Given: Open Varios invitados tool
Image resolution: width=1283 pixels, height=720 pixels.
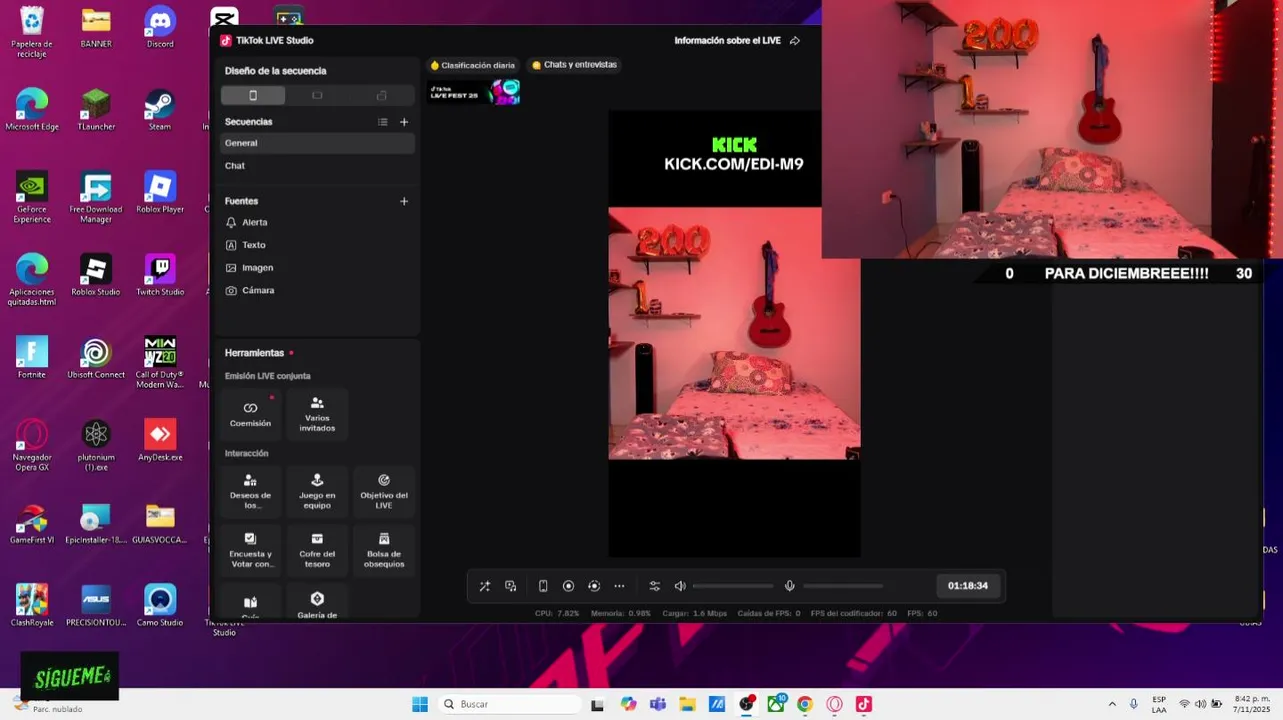Looking at the screenshot, I should coord(317,414).
